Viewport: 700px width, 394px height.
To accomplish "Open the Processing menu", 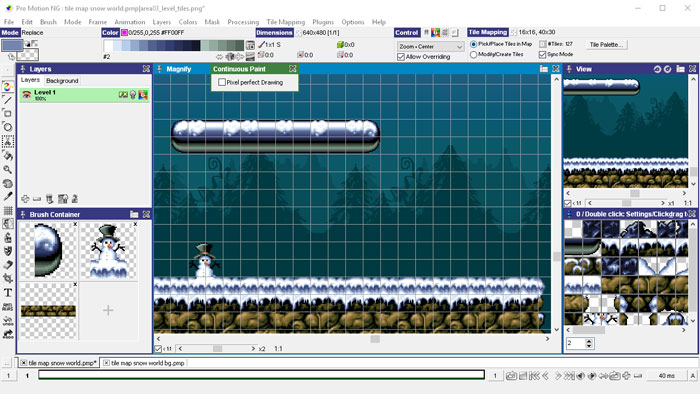I will pyautogui.click(x=243, y=22).
